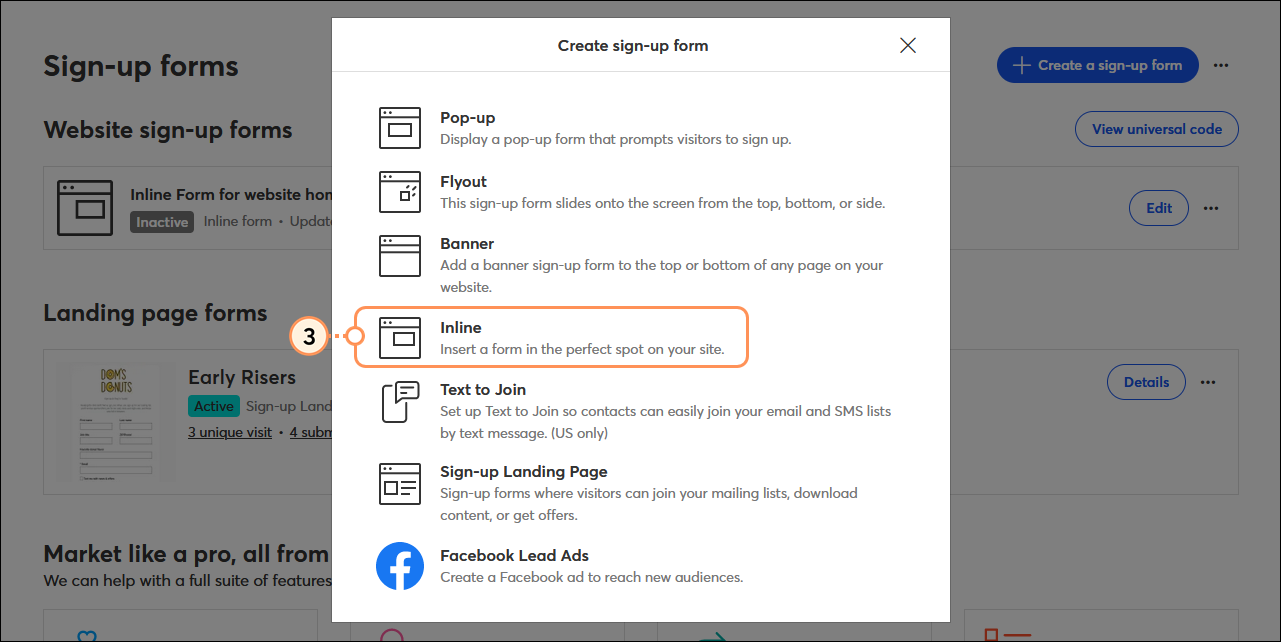Choose the Flyout form icon
Image resolution: width=1281 pixels, height=642 pixels.
400,192
